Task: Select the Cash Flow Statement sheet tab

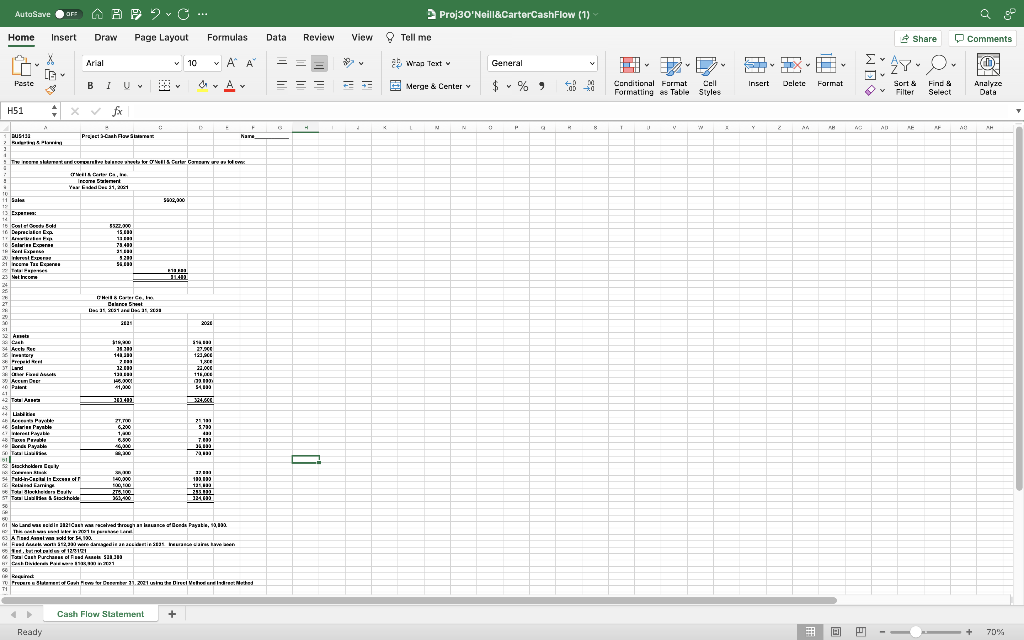Action: coord(101,614)
